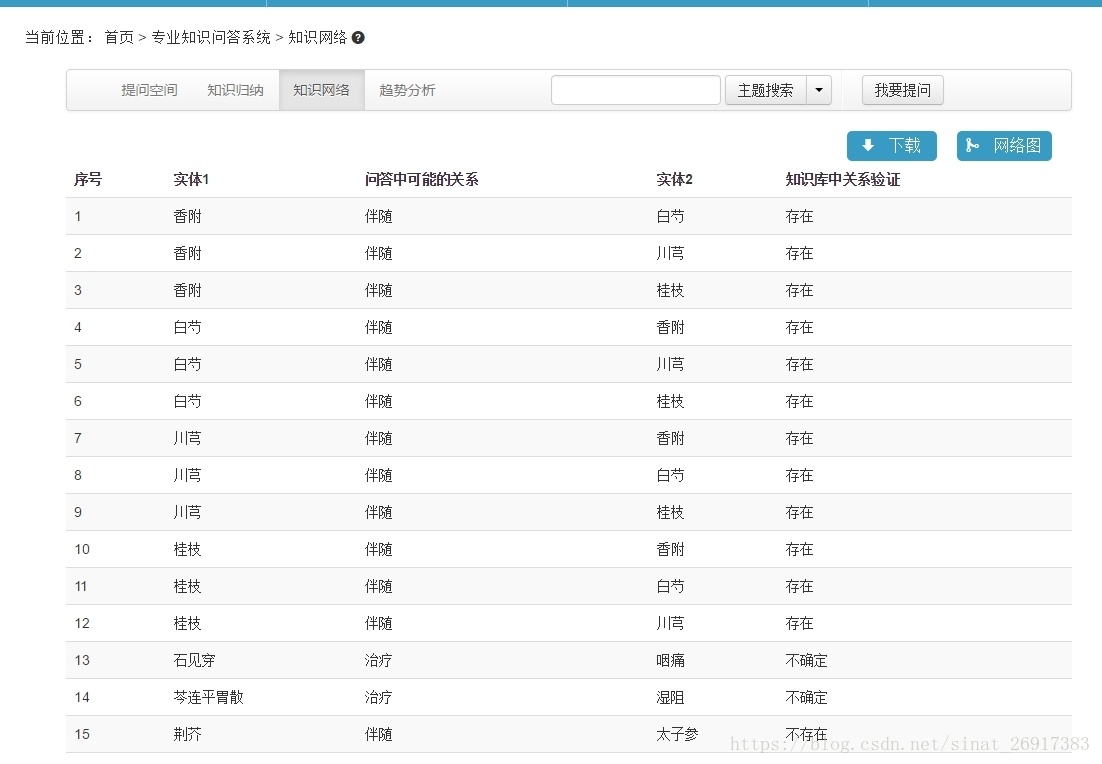
Task: Click 存在 status in row 6
Action: [x=800, y=401]
